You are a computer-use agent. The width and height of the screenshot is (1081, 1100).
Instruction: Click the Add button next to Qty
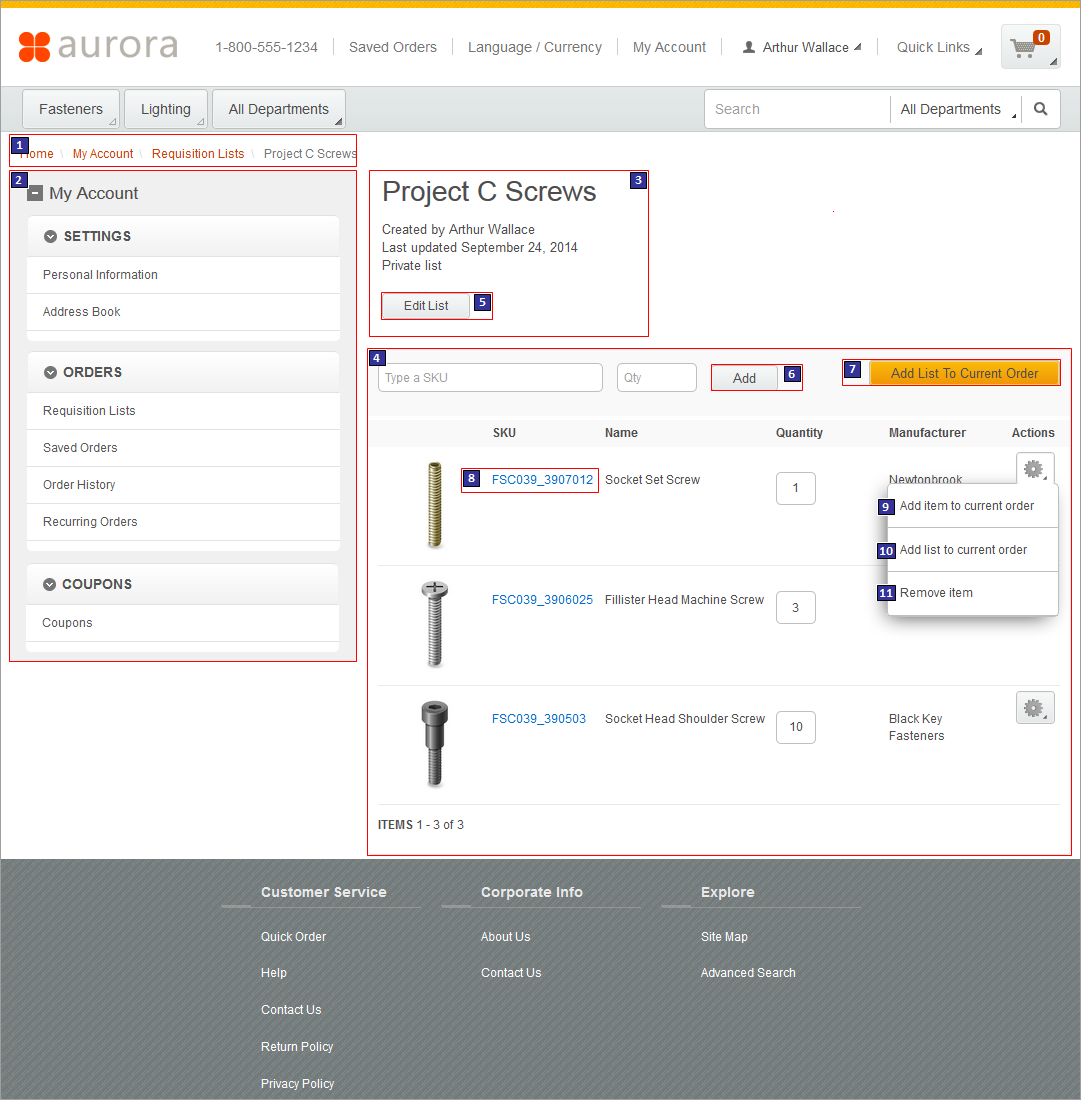744,378
